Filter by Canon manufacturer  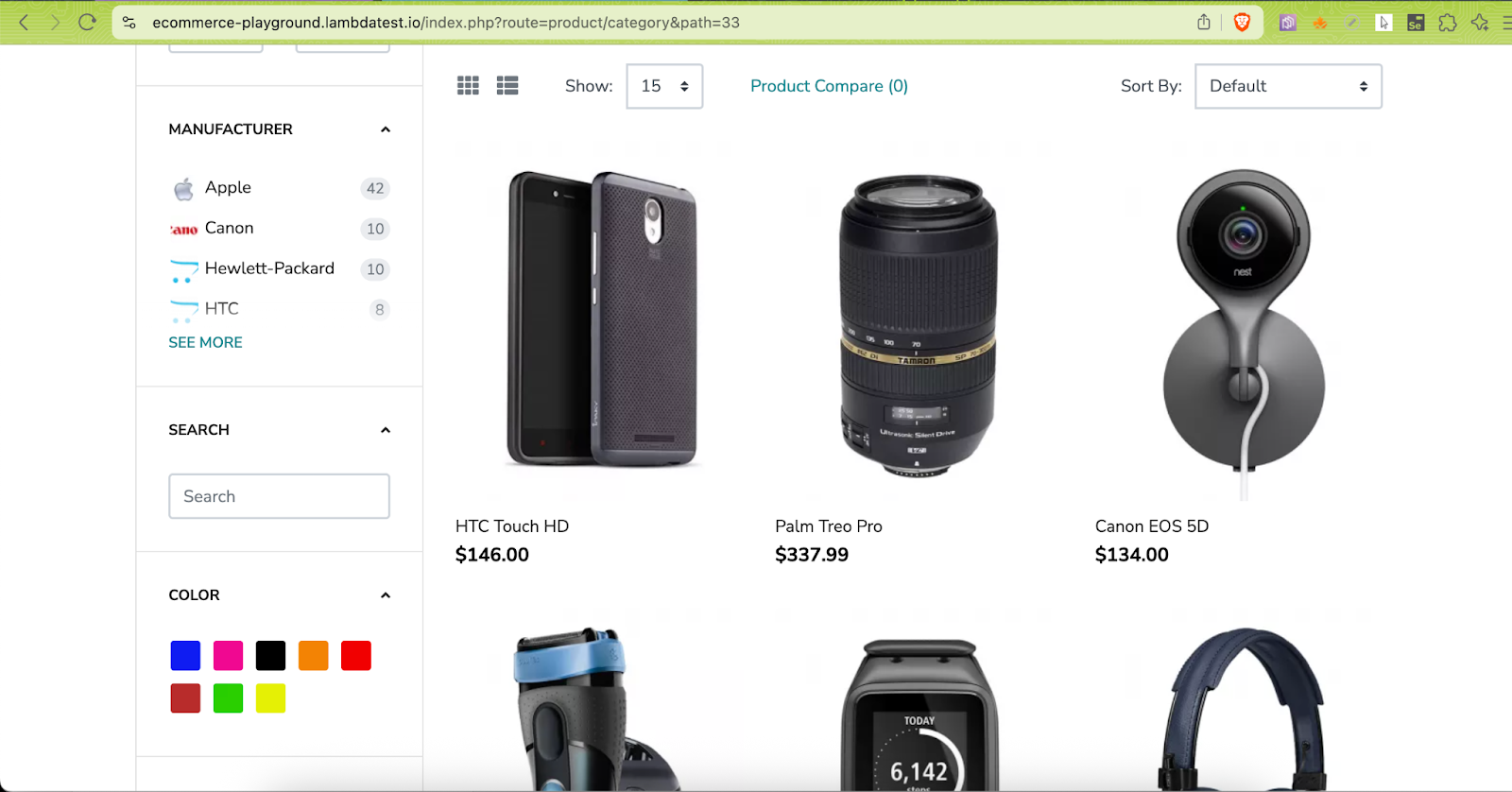(x=229, y=228)
